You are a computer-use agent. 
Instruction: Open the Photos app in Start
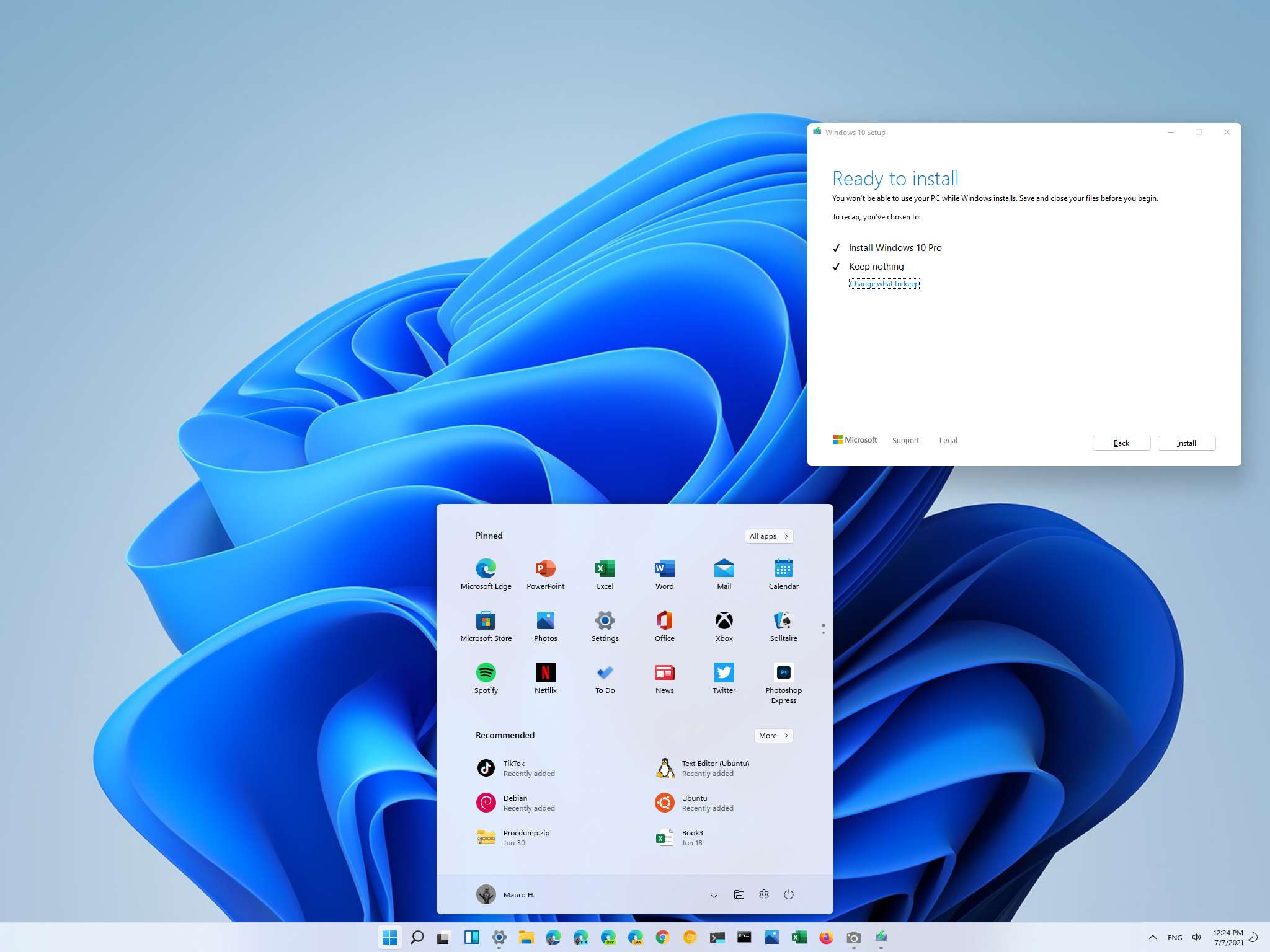tap(546, 627)
